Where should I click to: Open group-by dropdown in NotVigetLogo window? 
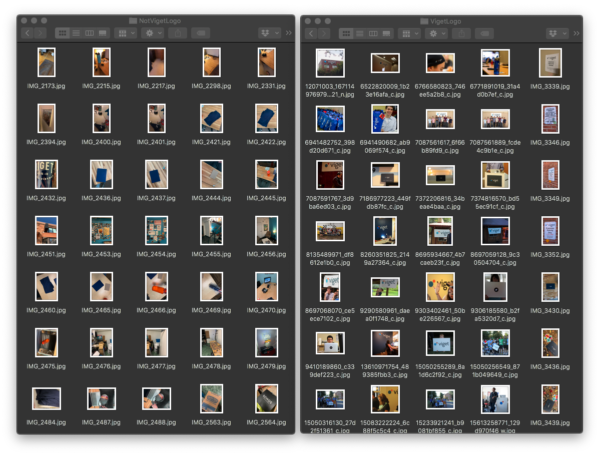coord(126,33)
